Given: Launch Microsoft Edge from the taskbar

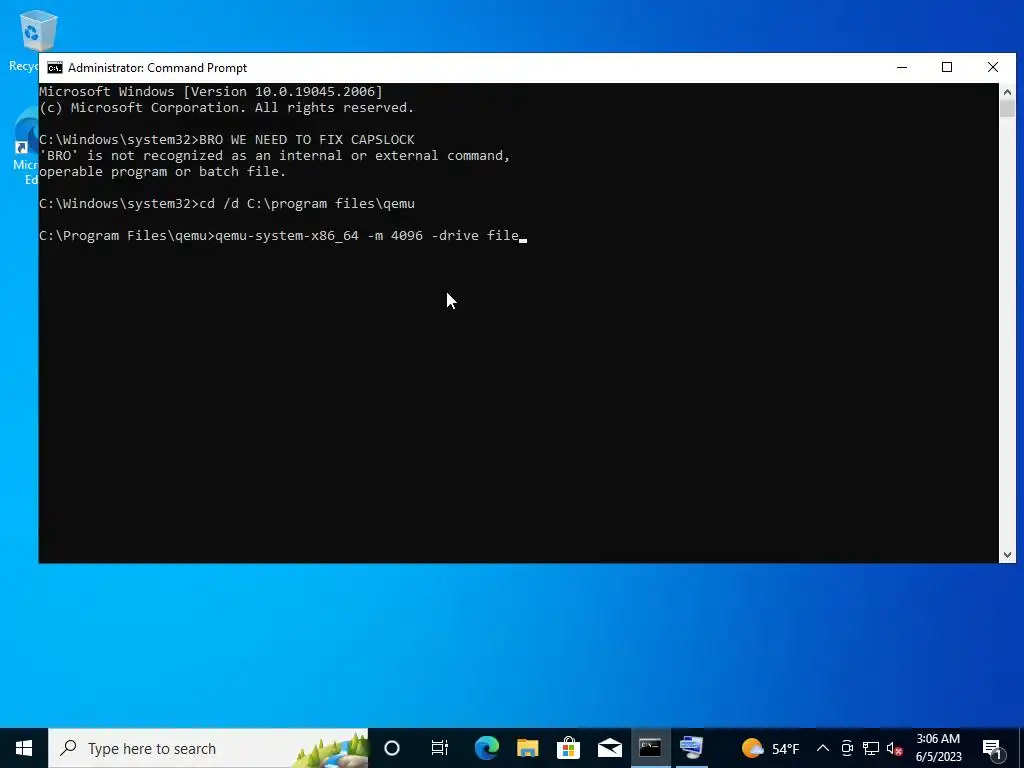Looking at the screenshot, I should pyautogui.click(x=487, y=748).
